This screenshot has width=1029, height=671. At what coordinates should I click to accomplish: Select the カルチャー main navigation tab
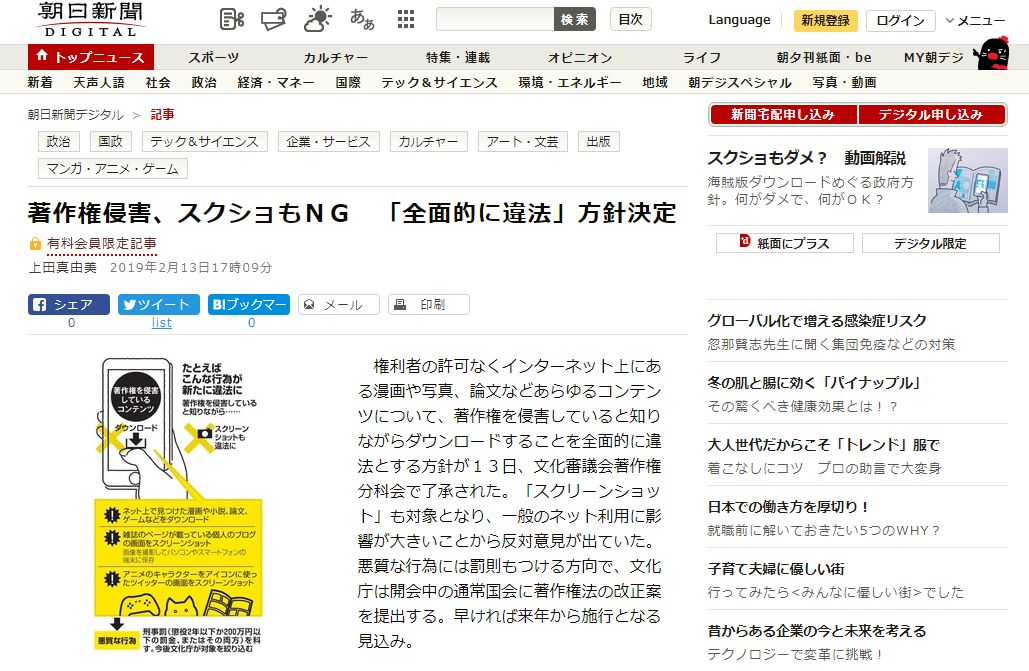coord(335,57)
